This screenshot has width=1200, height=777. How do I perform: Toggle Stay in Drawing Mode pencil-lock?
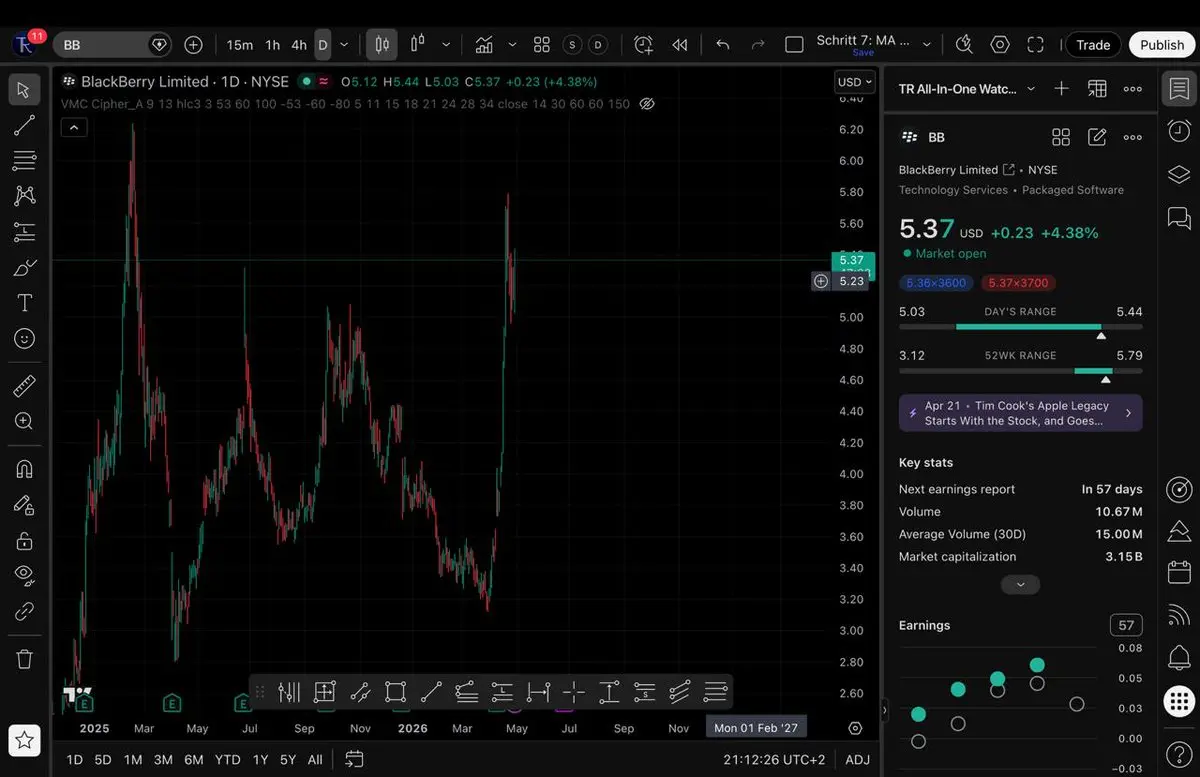pos(25,505)
